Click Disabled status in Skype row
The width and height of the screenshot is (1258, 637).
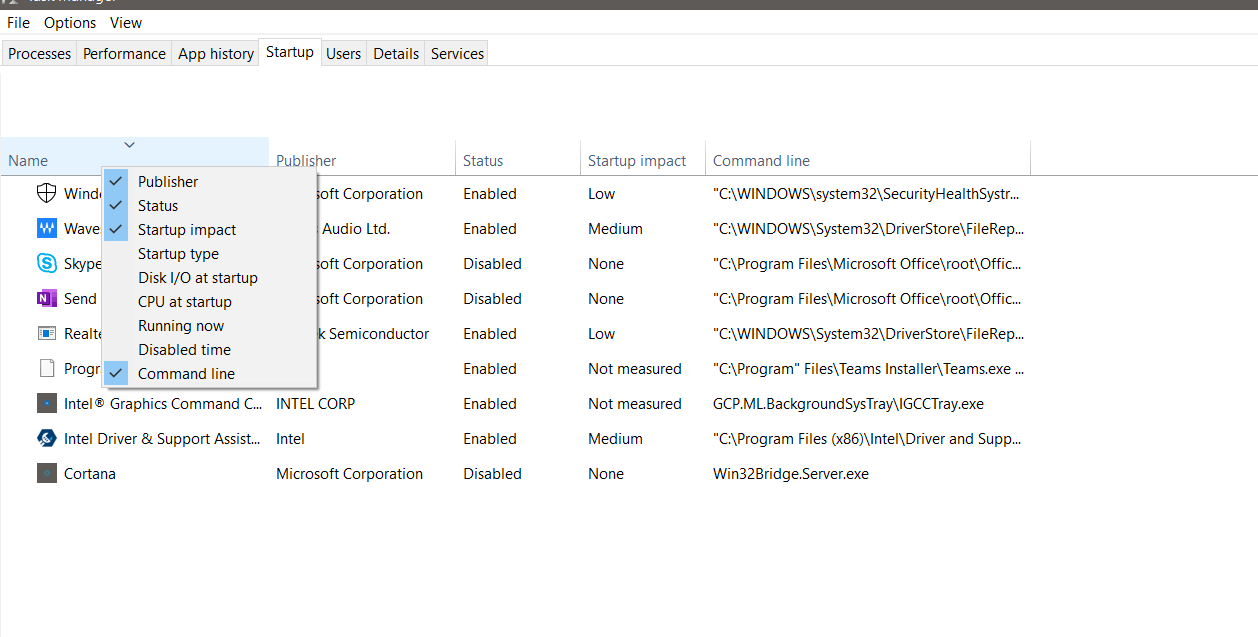pyautogui.click(x=492, y=263)
